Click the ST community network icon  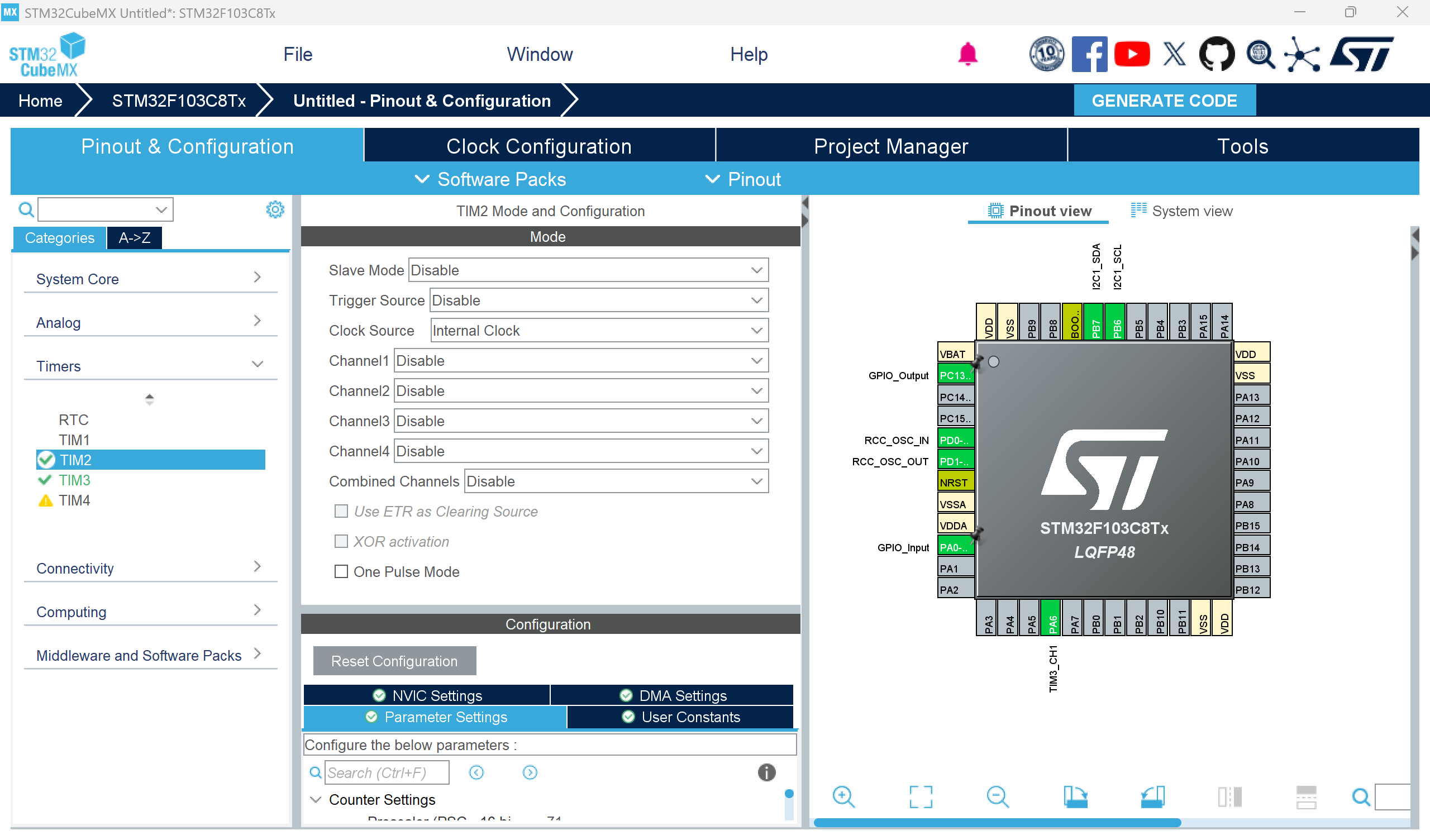click(1302, 55)
